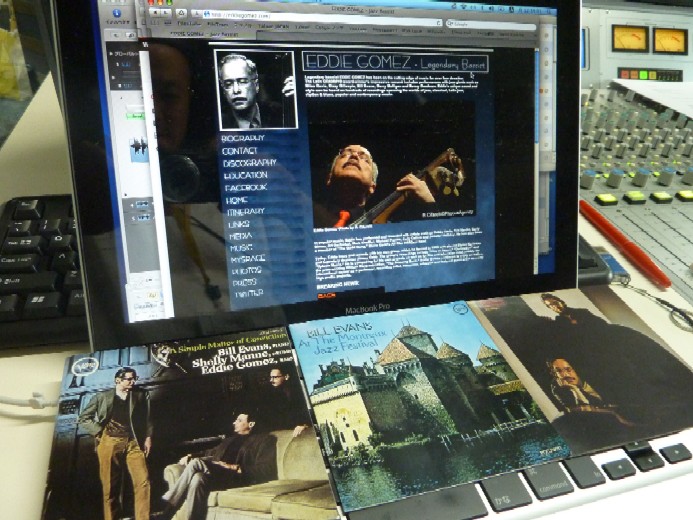Open the DISCOGRAPHY page link
The width and height of the screenshot is (693, 520).
tap(249, 163)
